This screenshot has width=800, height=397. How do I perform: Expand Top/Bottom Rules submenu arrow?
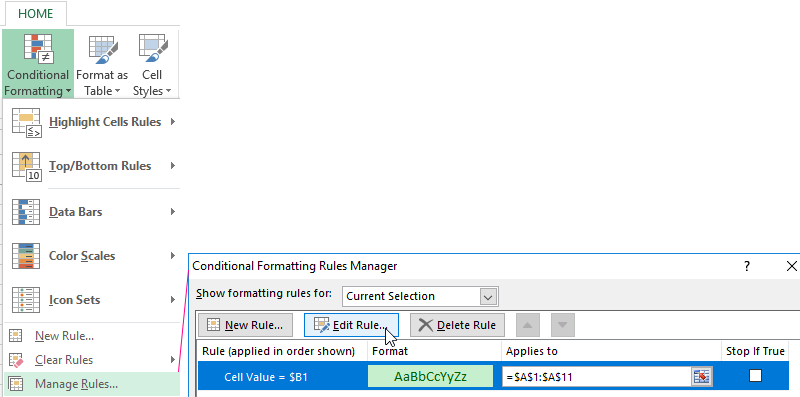click(173, 166)
